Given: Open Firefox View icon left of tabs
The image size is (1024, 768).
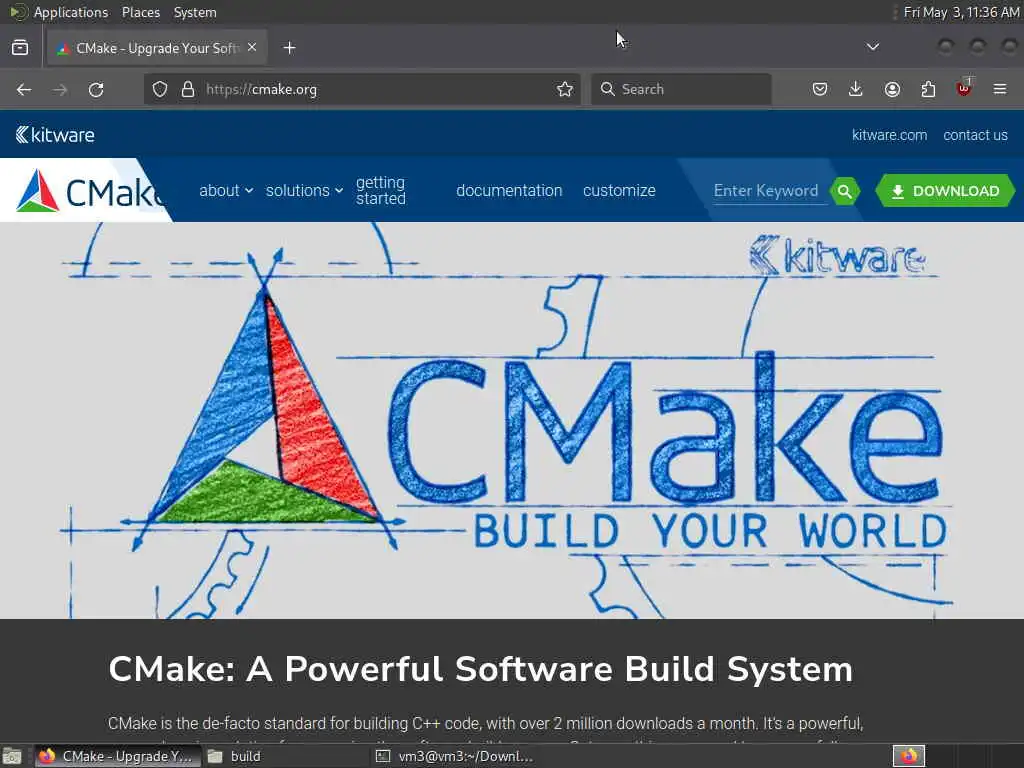Looking at the screenshot, I should (20, 48).
